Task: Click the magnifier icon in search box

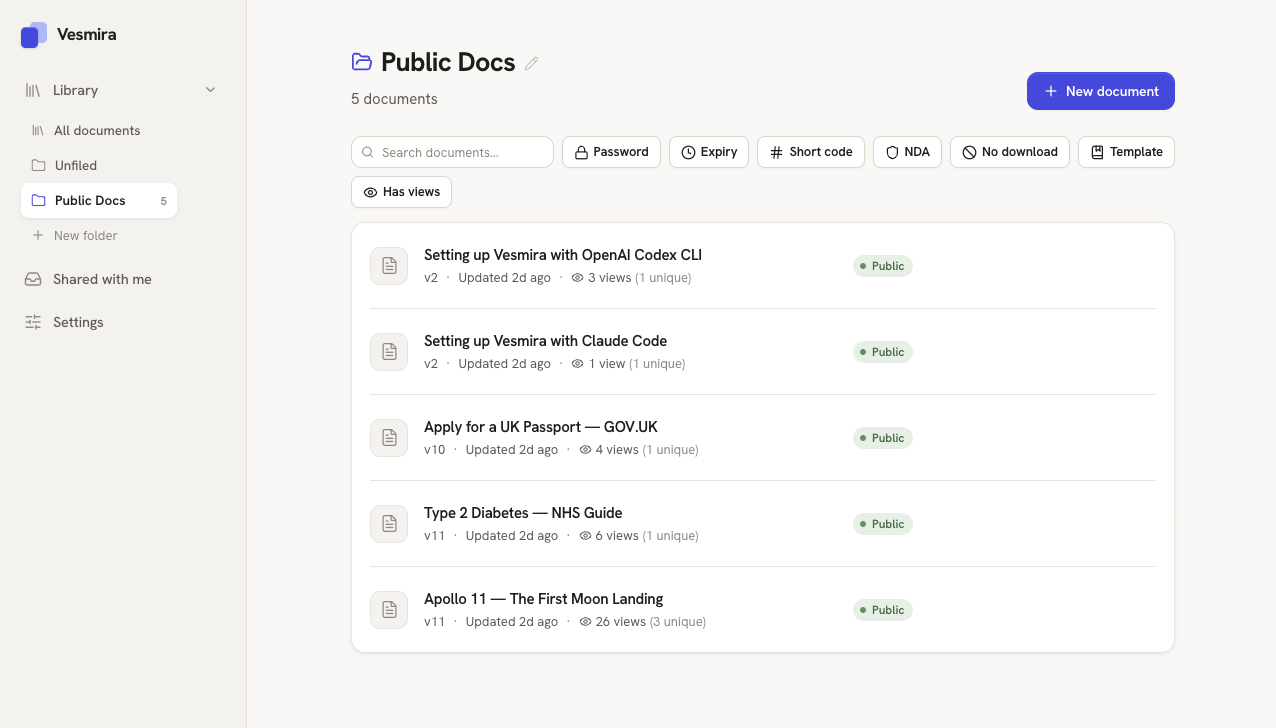Action: pyautogui.click(x=369, y=153)
